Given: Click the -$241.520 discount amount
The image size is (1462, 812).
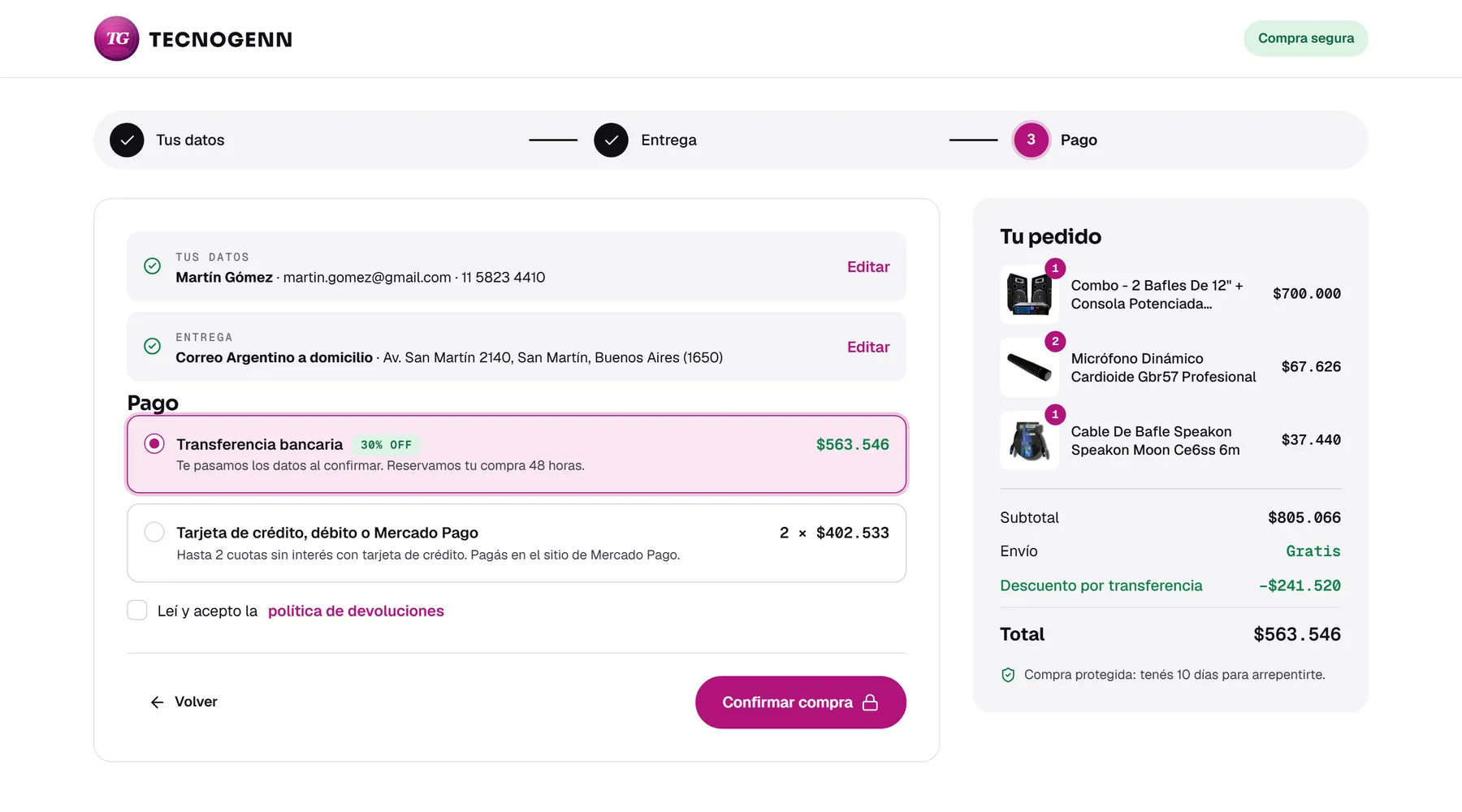Looking at the screenshot, I should [1300, 585].
